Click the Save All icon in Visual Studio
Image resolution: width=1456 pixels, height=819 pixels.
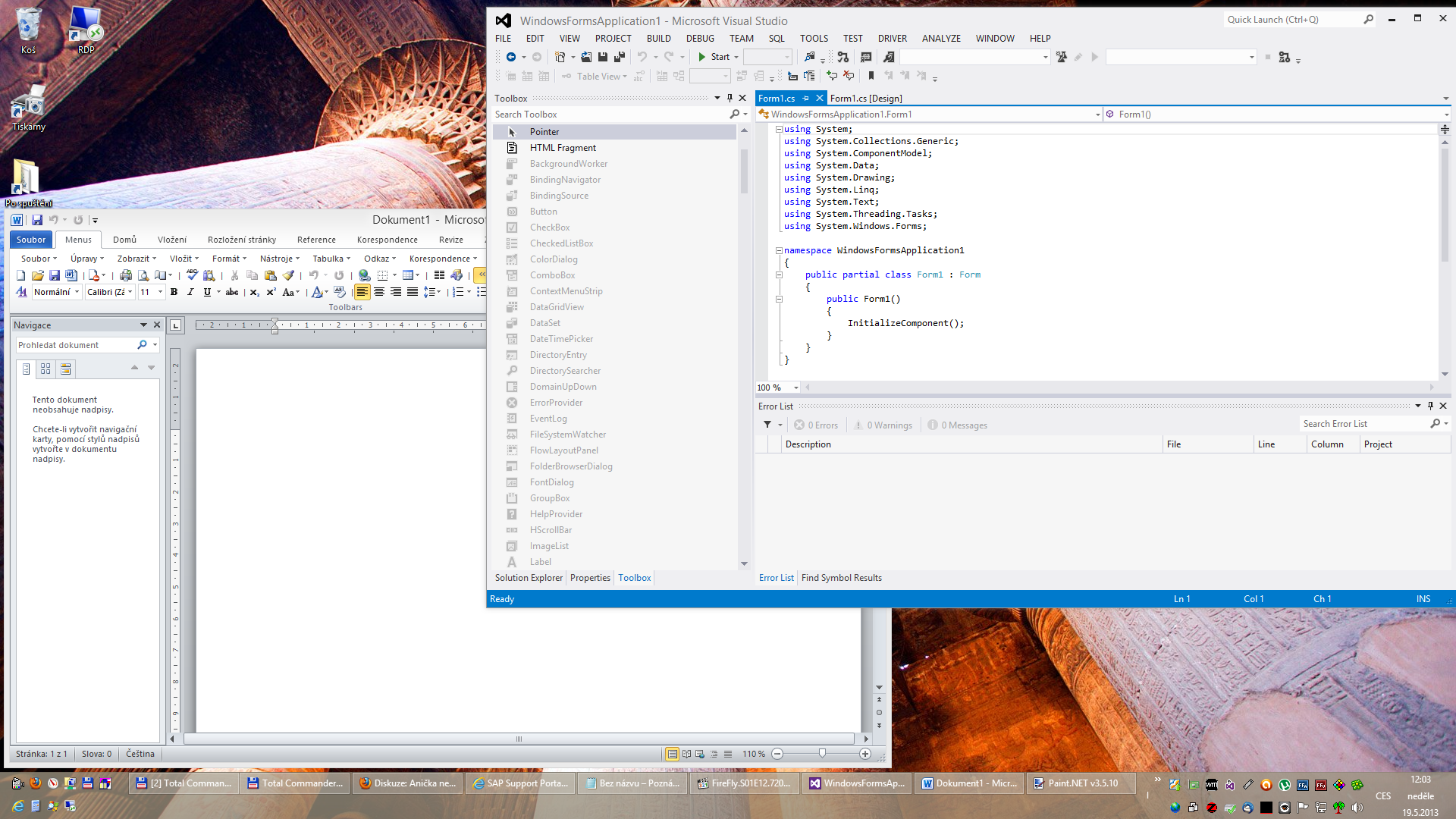tap(620, 57)
